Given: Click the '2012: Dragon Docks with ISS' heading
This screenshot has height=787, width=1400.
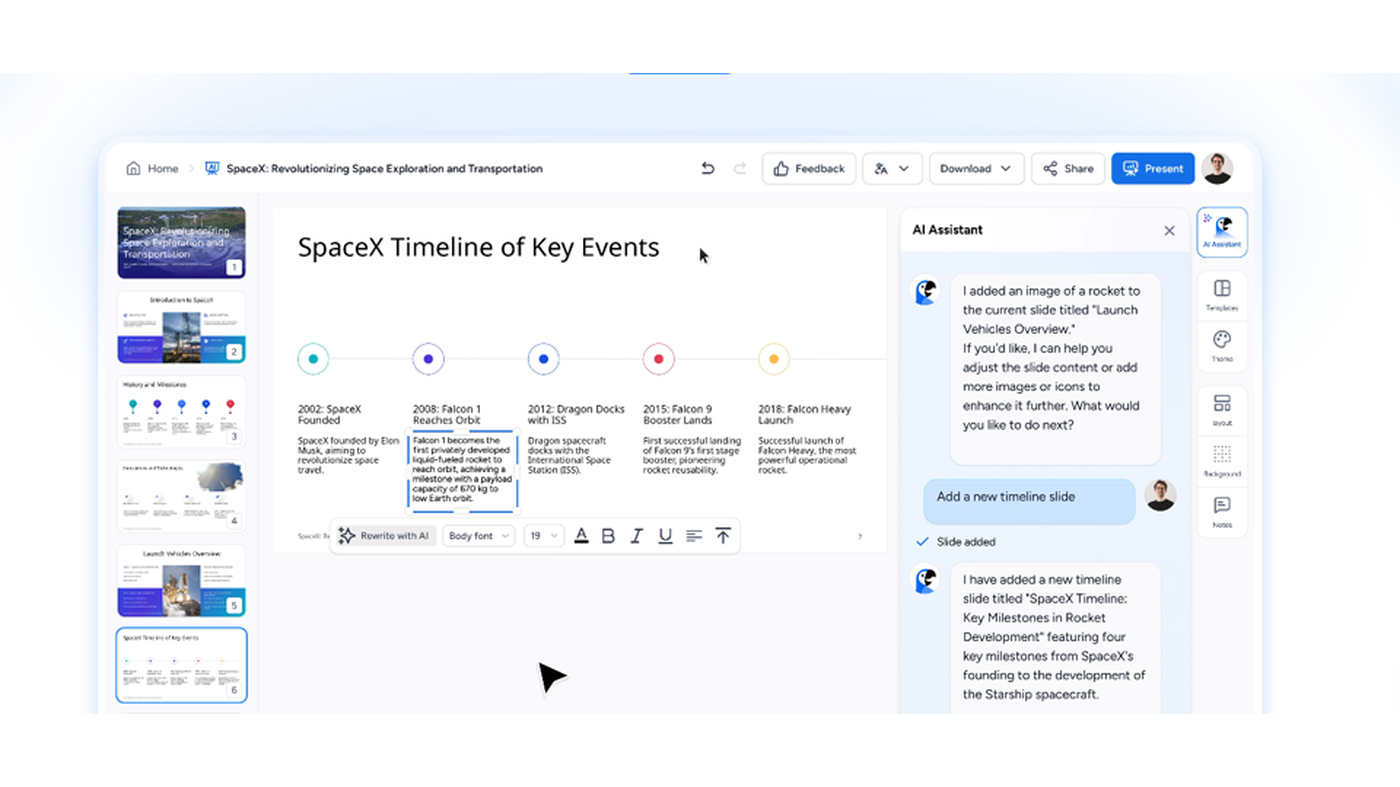Looking at the screenshot, I should [576, 414].
